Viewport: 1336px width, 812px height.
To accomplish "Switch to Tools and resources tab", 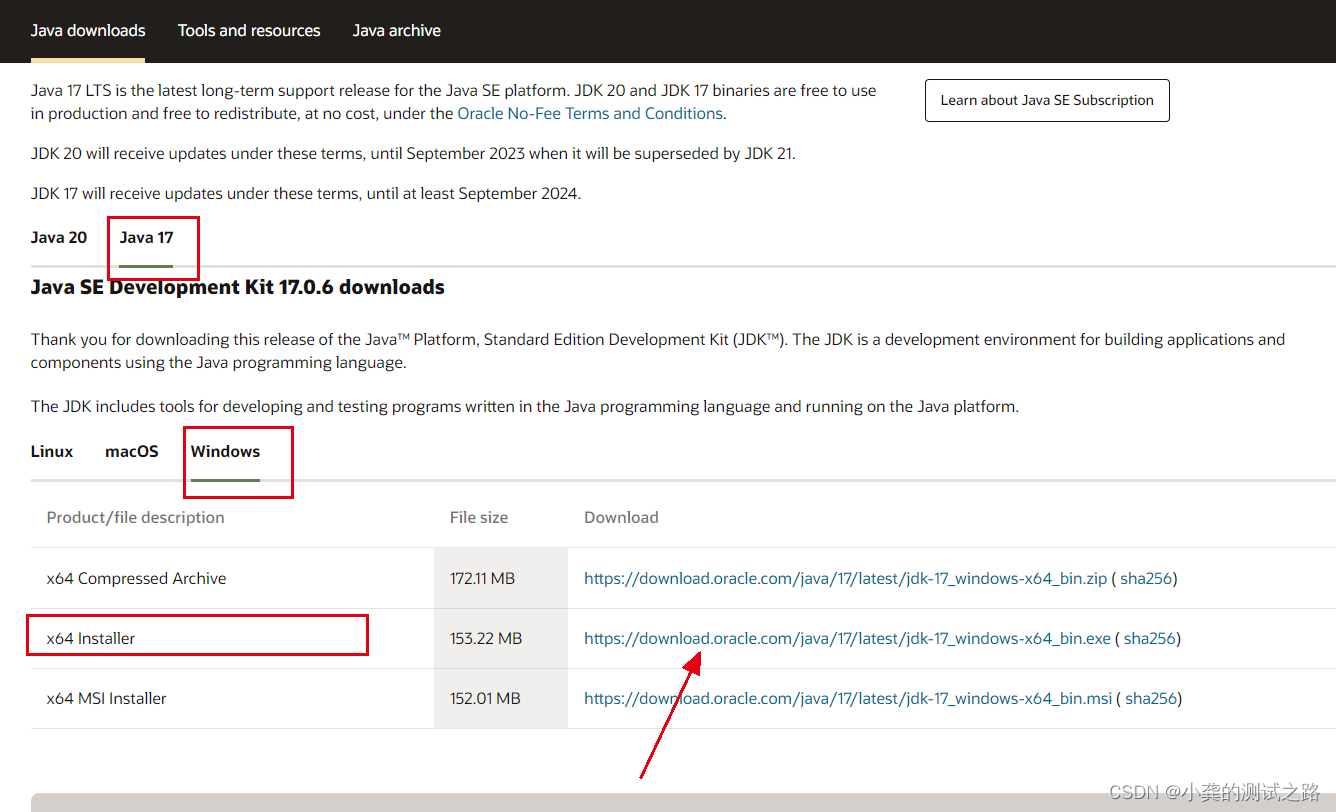I will pyautogui.click(x=249, y=31).
